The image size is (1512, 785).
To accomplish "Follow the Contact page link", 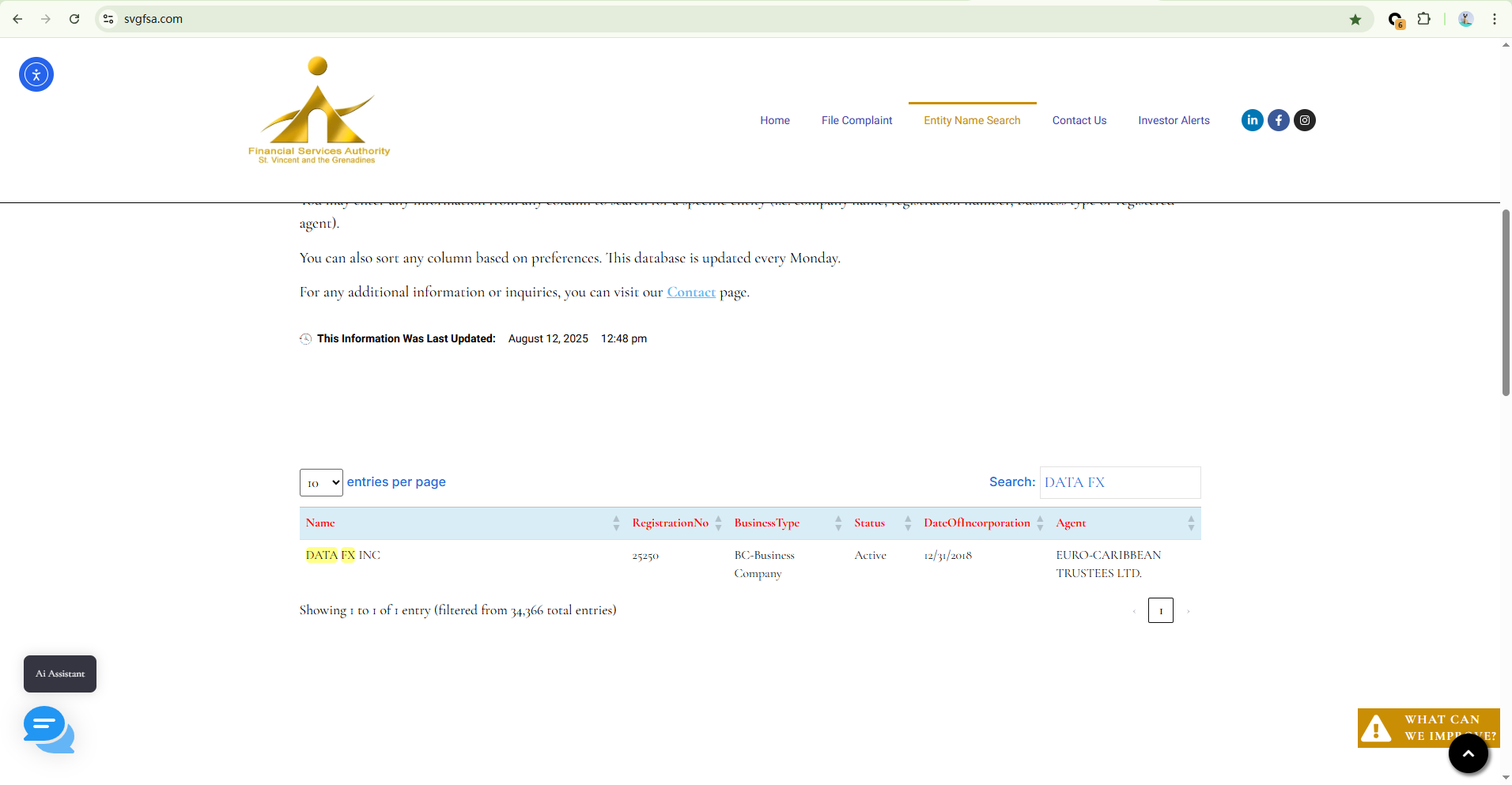I will 690,292.
